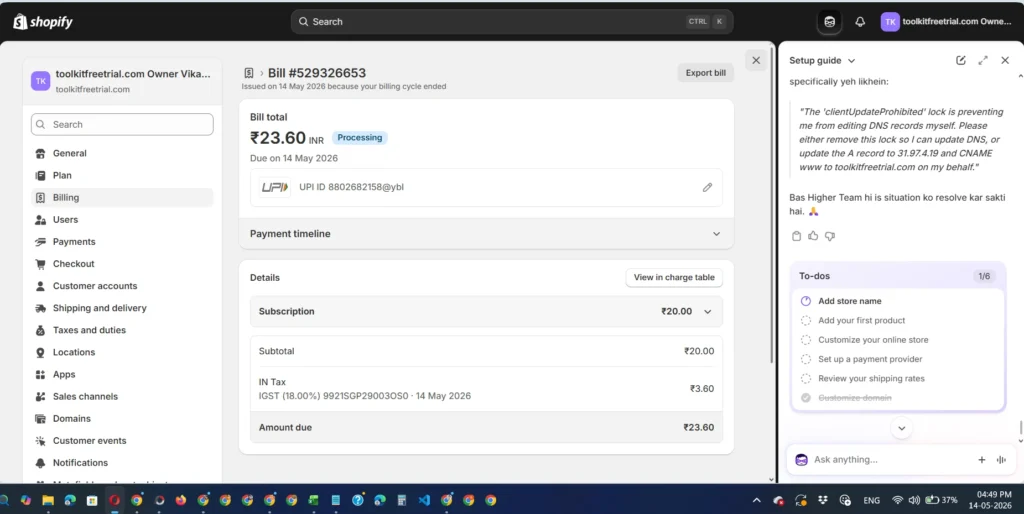Image resolution: width=1024 pixels, height=514 pixels.
Task: Click the 1/6 To-dos progress badge
Action: 984,276
